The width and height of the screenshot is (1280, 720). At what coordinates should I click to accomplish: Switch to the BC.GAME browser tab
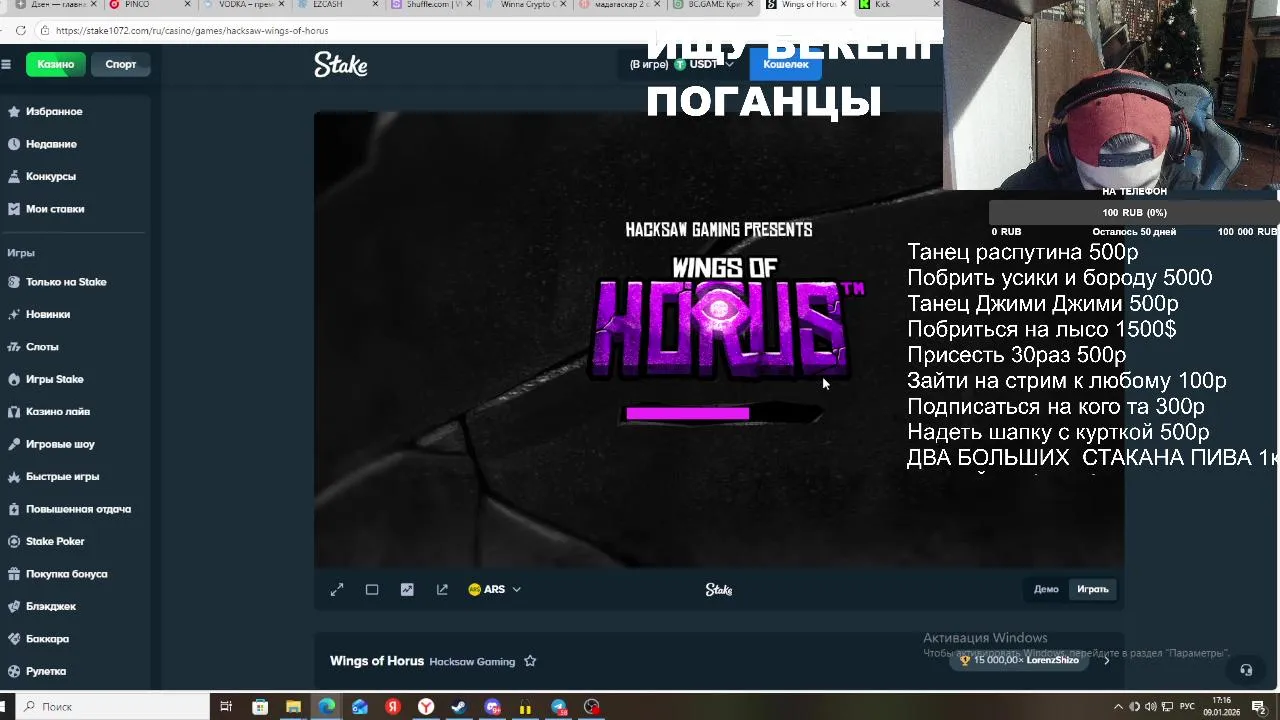pos(714,5)
